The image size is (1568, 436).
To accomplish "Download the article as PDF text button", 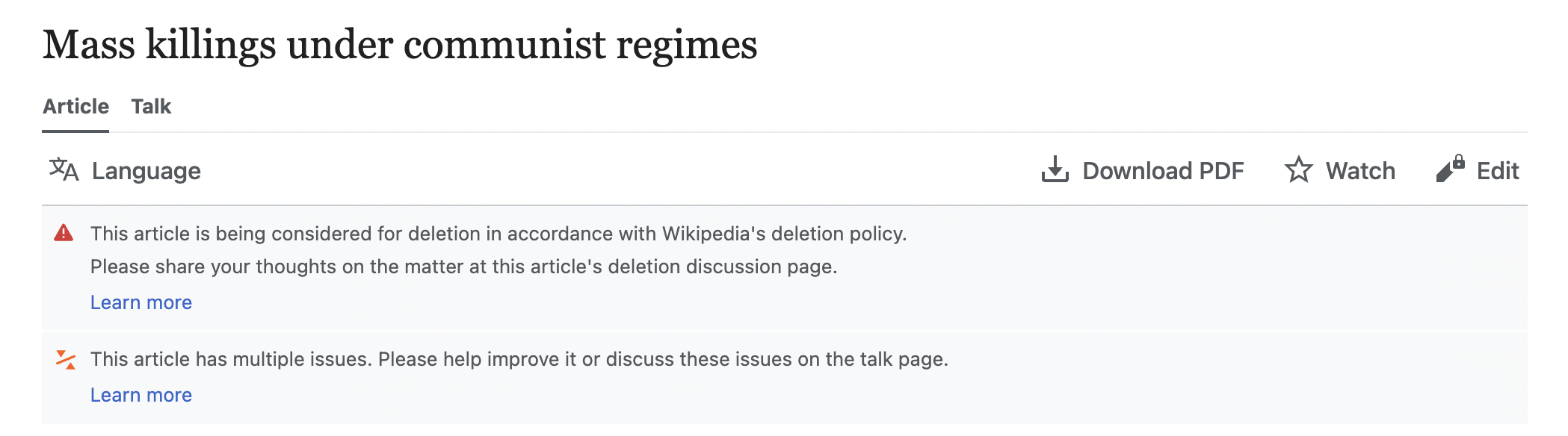I will point(1163,171).
